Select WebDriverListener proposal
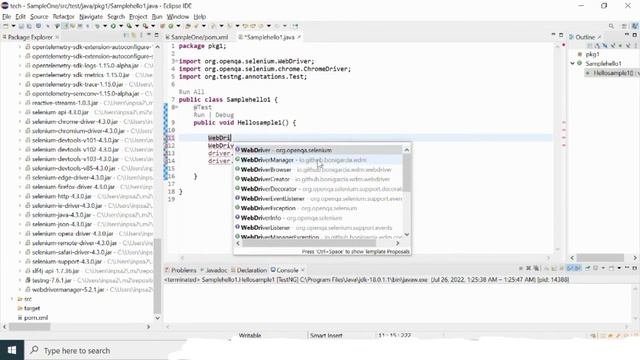The width and height of the screenshot is (640, 360). click(x=318, y=228)
